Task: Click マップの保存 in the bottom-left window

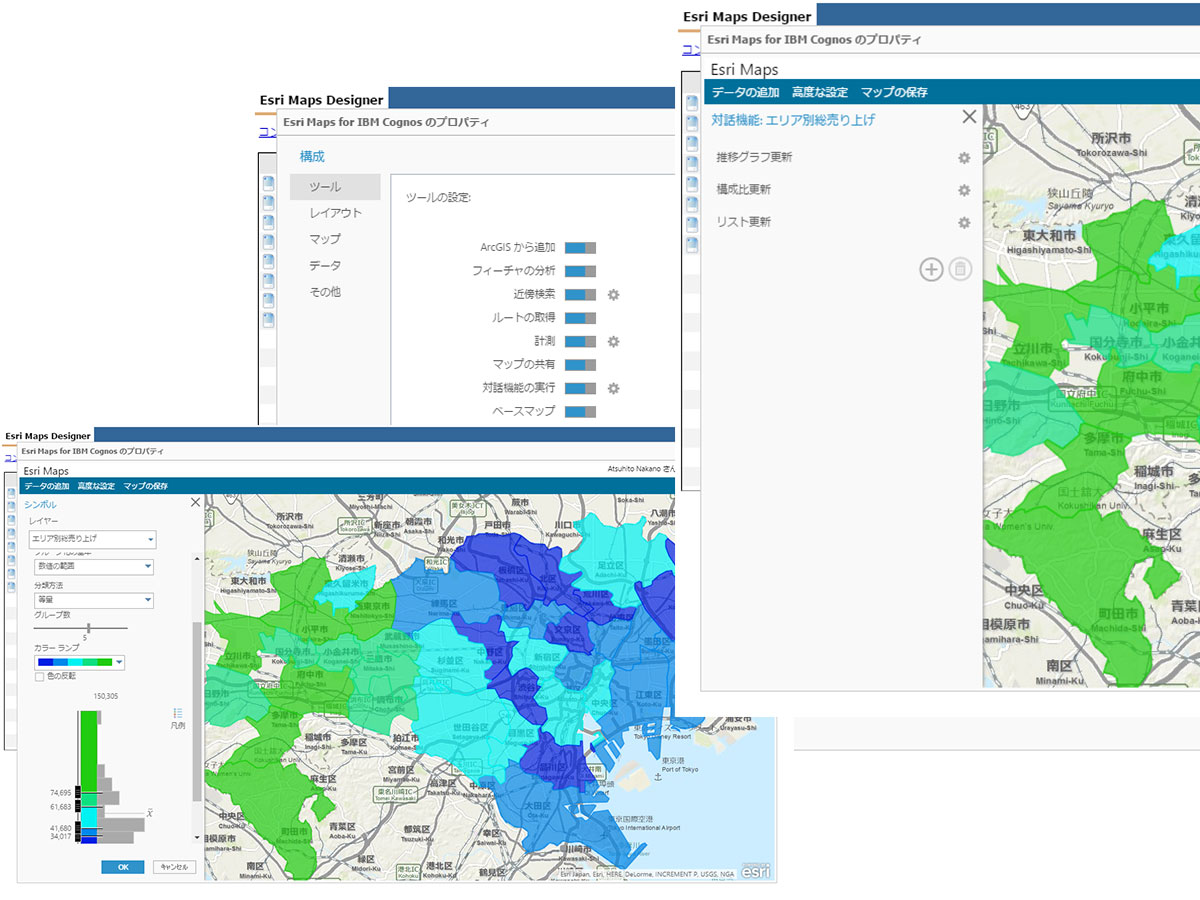Action: (146, 486)
